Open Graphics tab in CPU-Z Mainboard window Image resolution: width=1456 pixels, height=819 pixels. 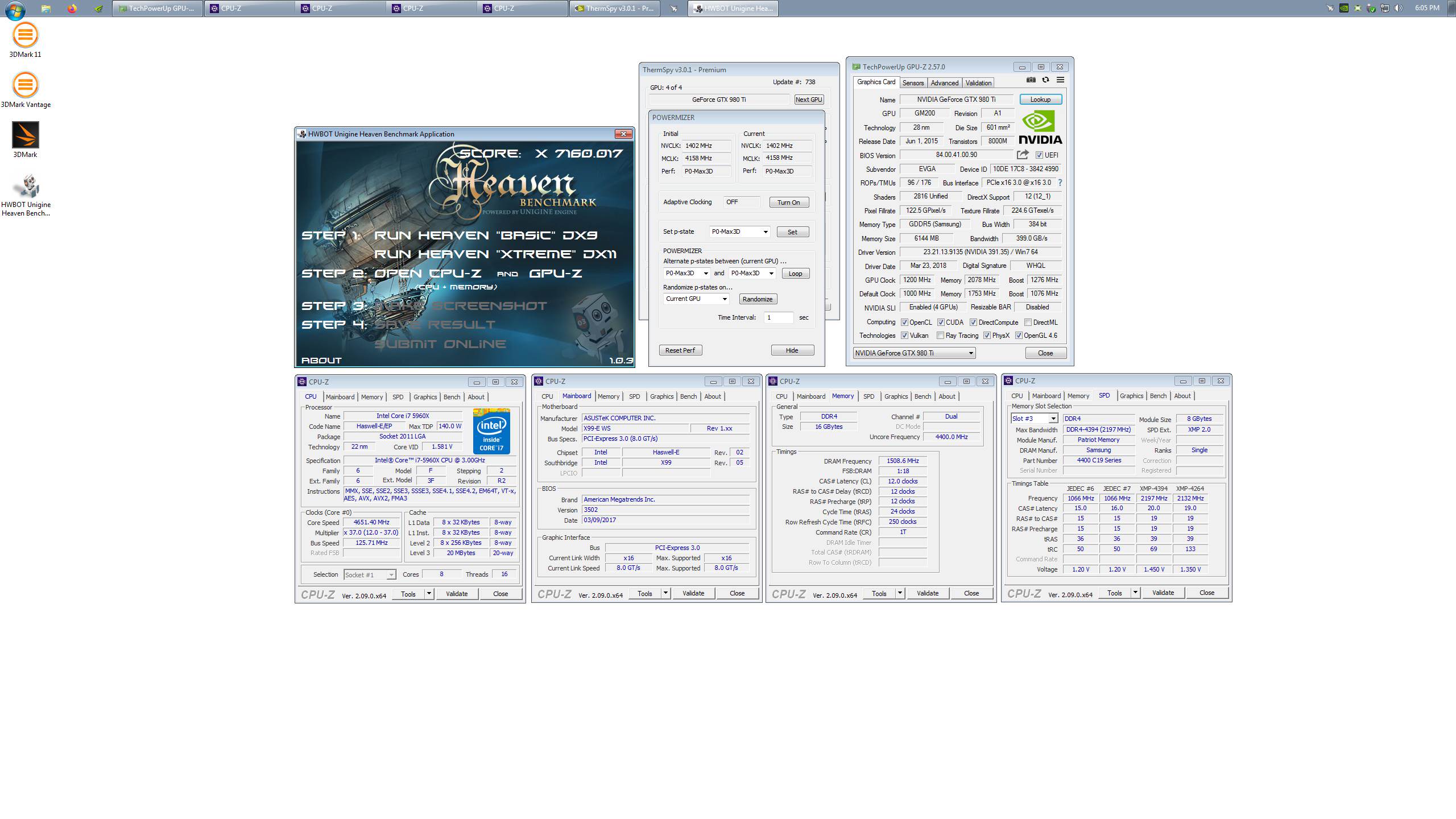click(x=661, y=396)
